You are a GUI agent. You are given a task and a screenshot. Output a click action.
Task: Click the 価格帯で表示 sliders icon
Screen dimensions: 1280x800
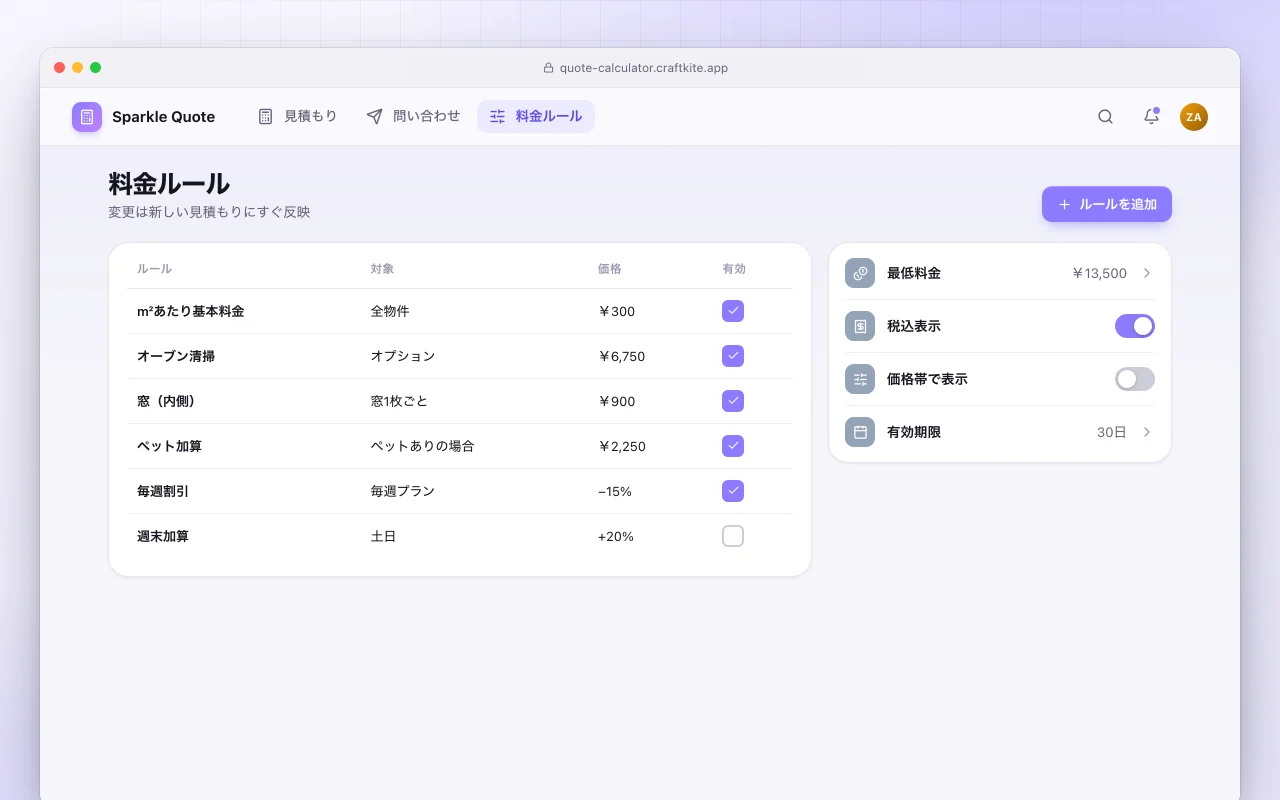click(860, 379)
